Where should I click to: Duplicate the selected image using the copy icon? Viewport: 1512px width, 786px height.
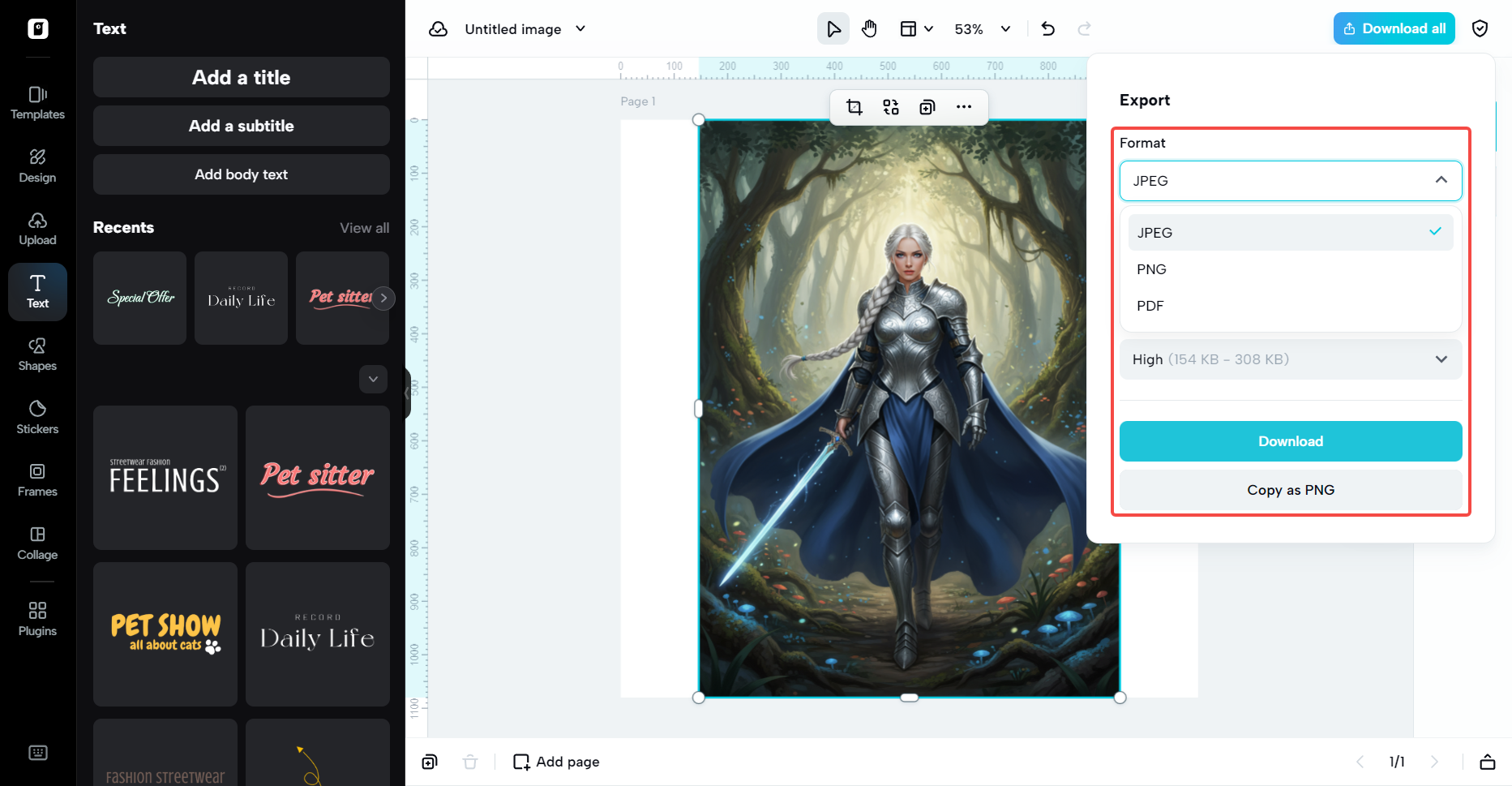click(927, 106)
